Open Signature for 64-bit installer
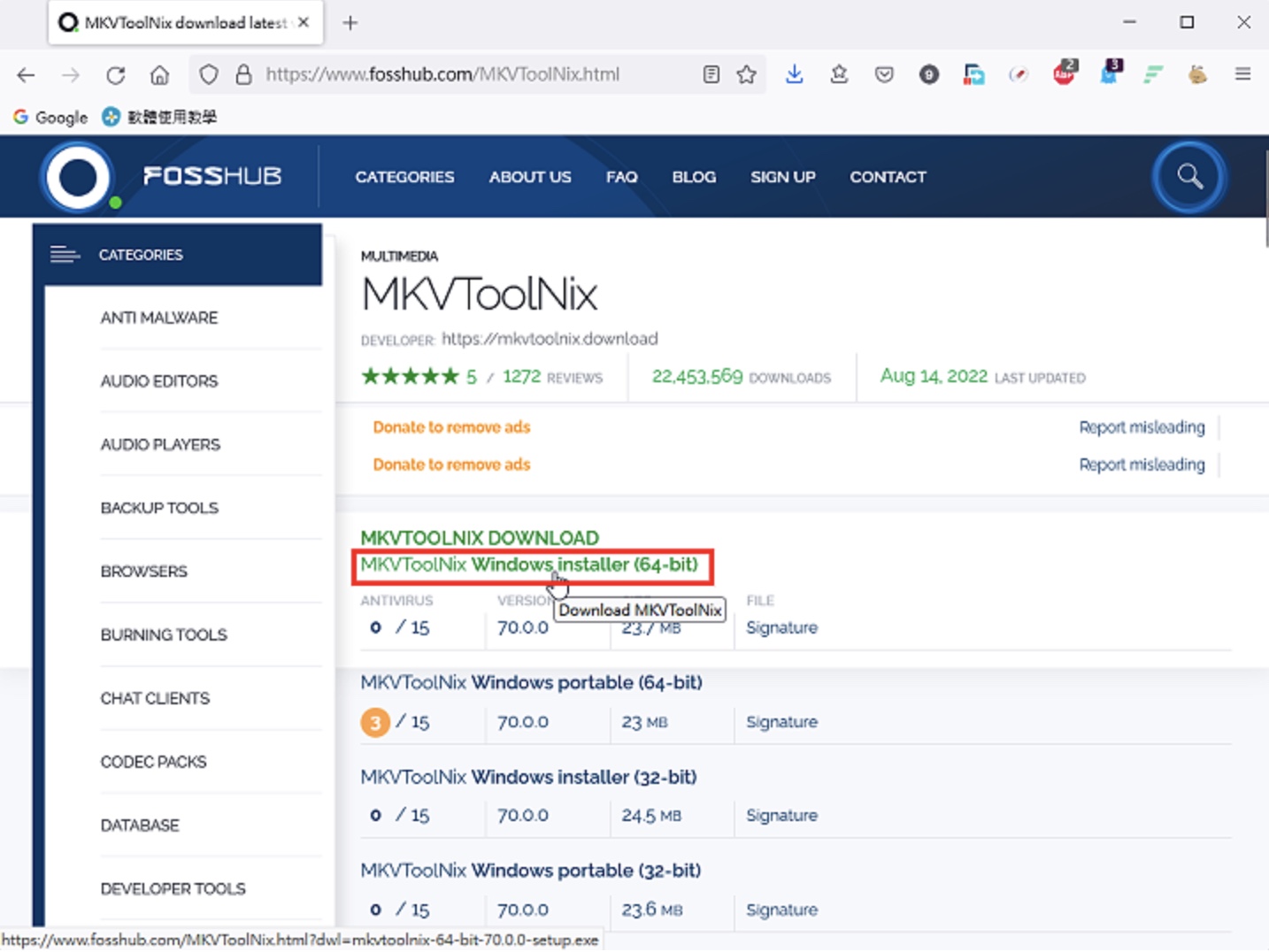This screenshot has height=952, width=1269. 781,627
